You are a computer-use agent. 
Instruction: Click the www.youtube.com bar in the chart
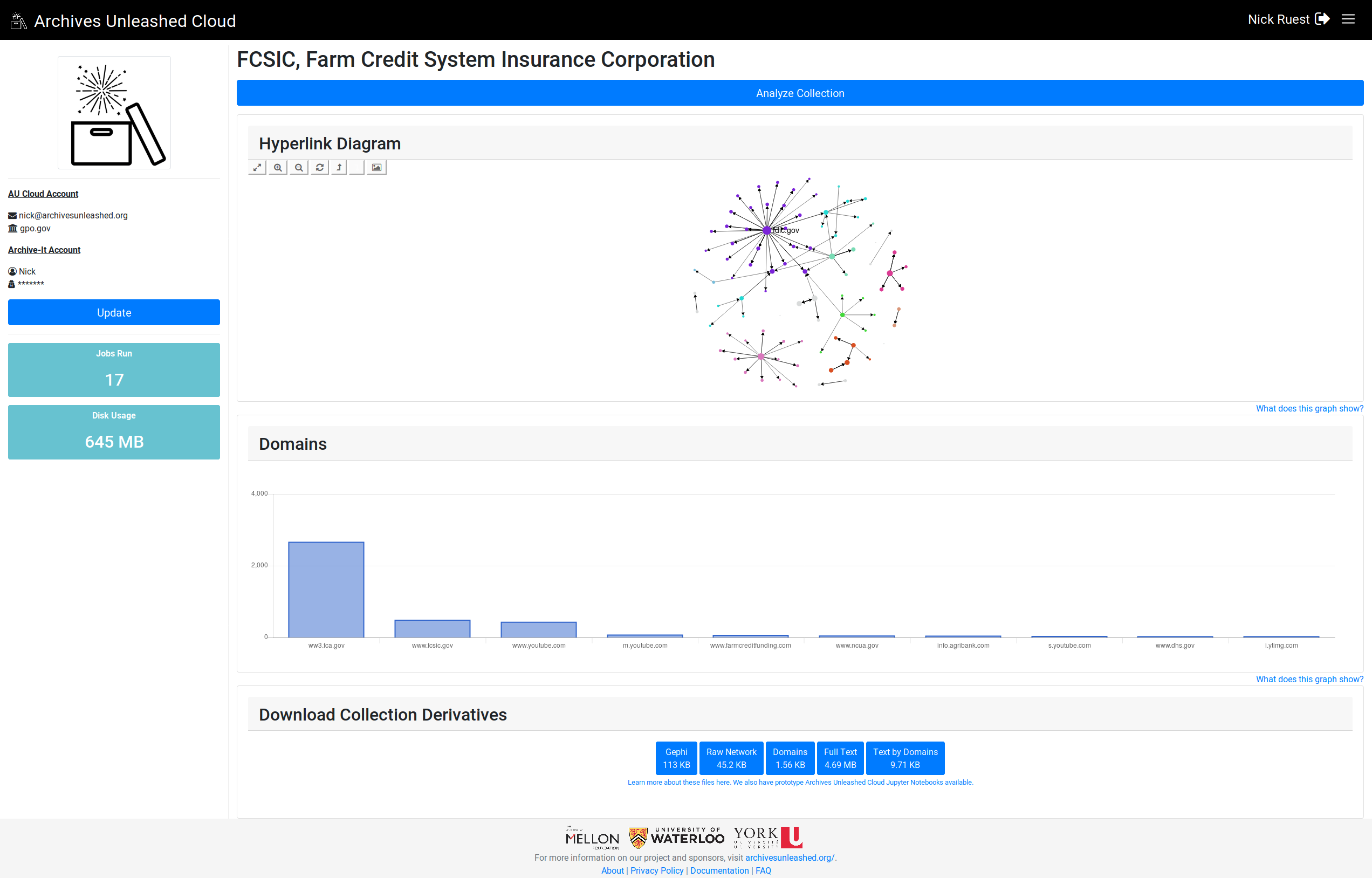pos(539,629)
